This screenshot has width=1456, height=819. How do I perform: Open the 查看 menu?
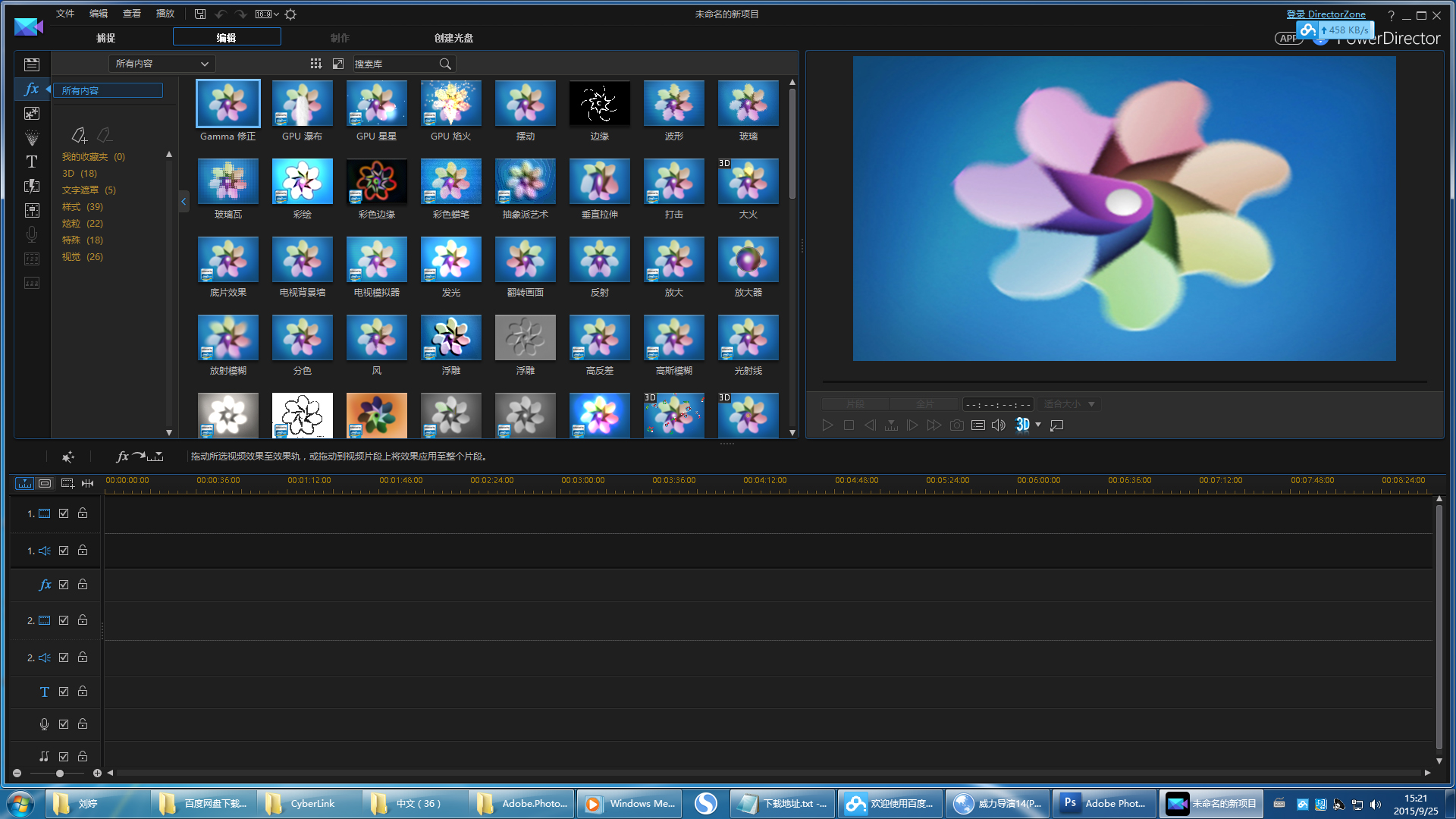coord(132,14)
